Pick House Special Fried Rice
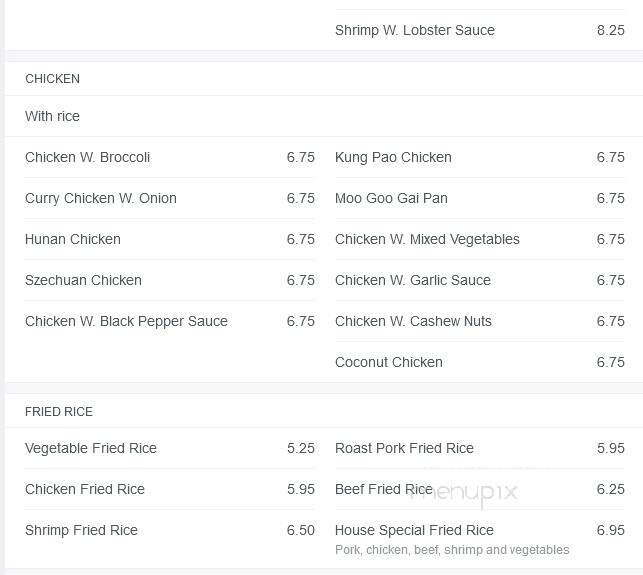The width and height of the screenshot is (643, 575). point(414,530)
